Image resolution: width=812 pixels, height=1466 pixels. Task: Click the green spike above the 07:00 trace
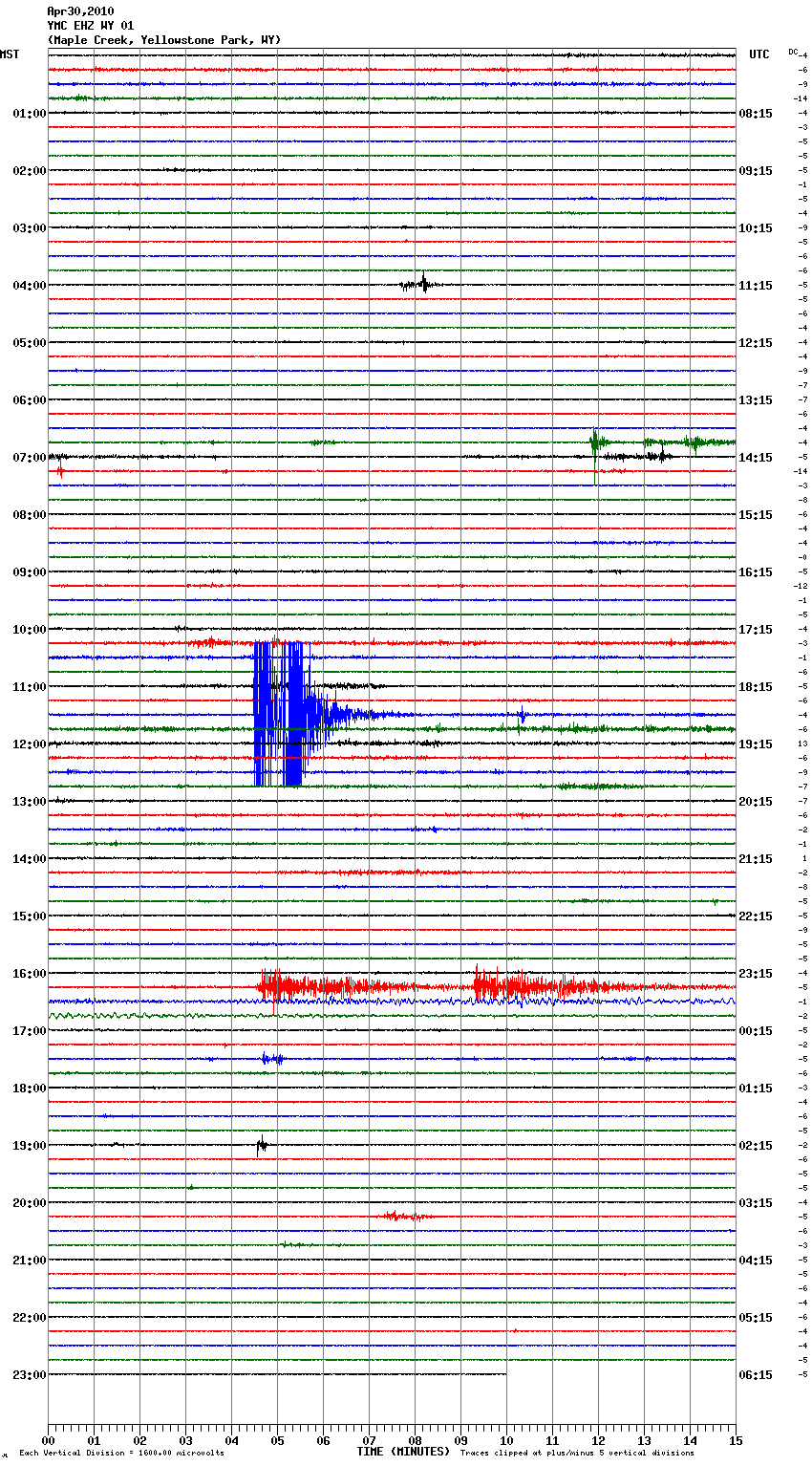tap(595, 442)
